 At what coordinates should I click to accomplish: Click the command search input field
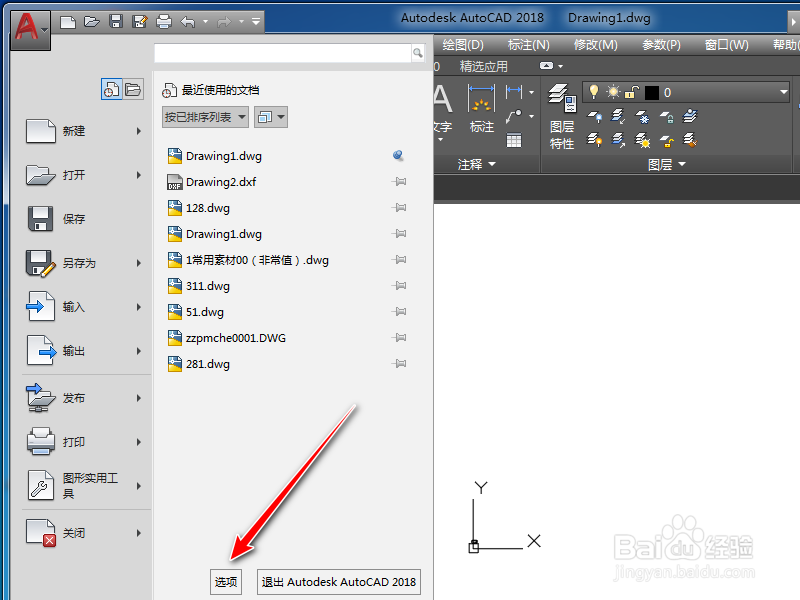[283, 53]
